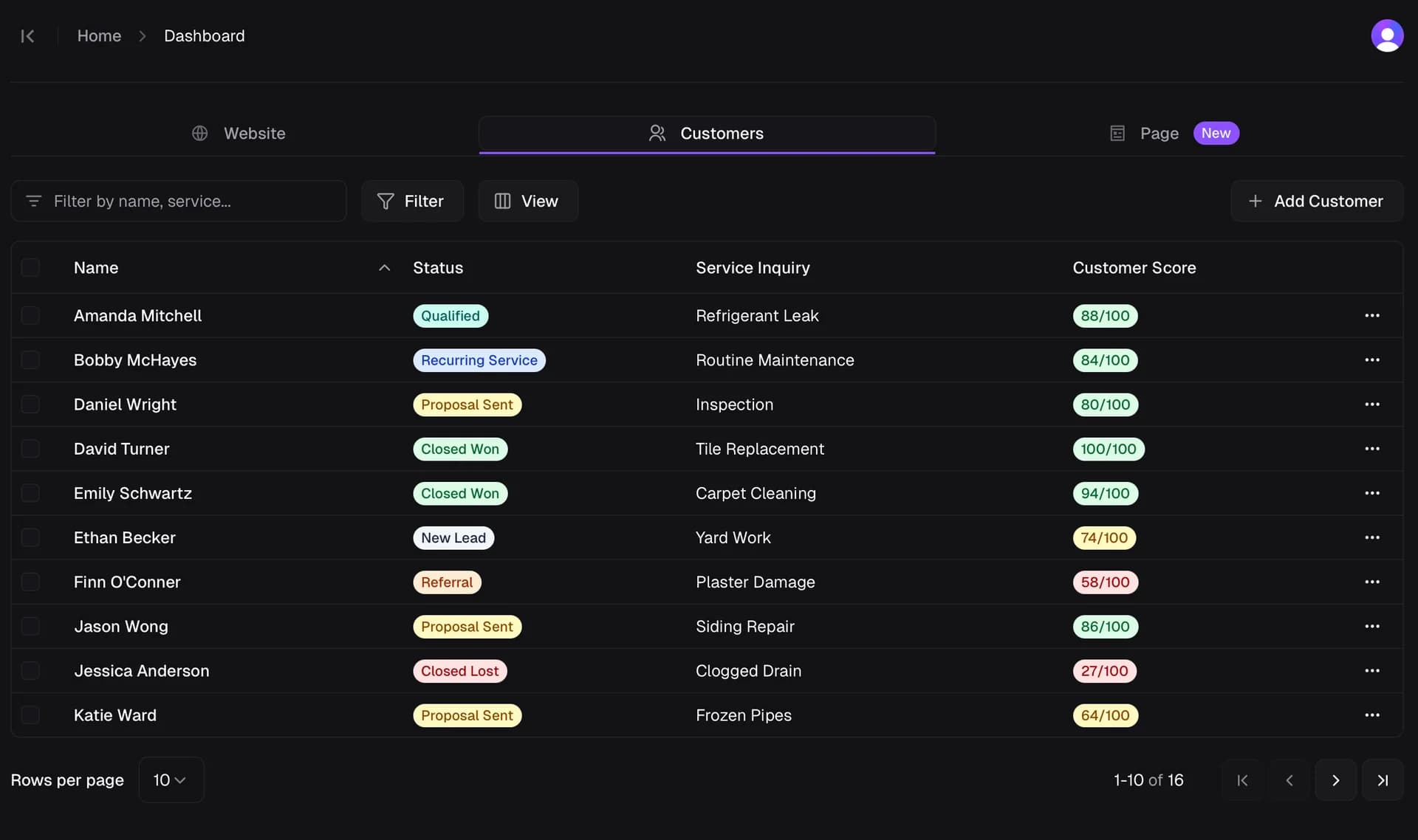Open the three-dot menu for Finn O'Conner

coord(1371,582)
